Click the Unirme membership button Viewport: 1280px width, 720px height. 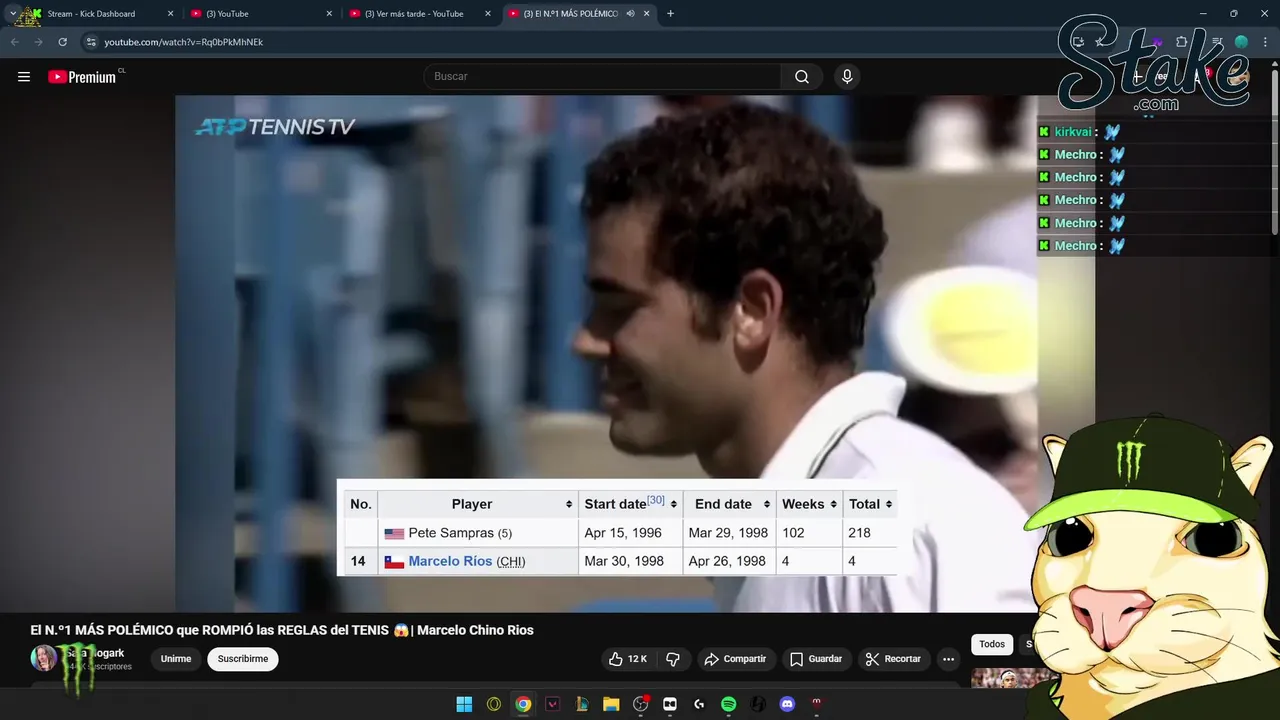[176, 659]
